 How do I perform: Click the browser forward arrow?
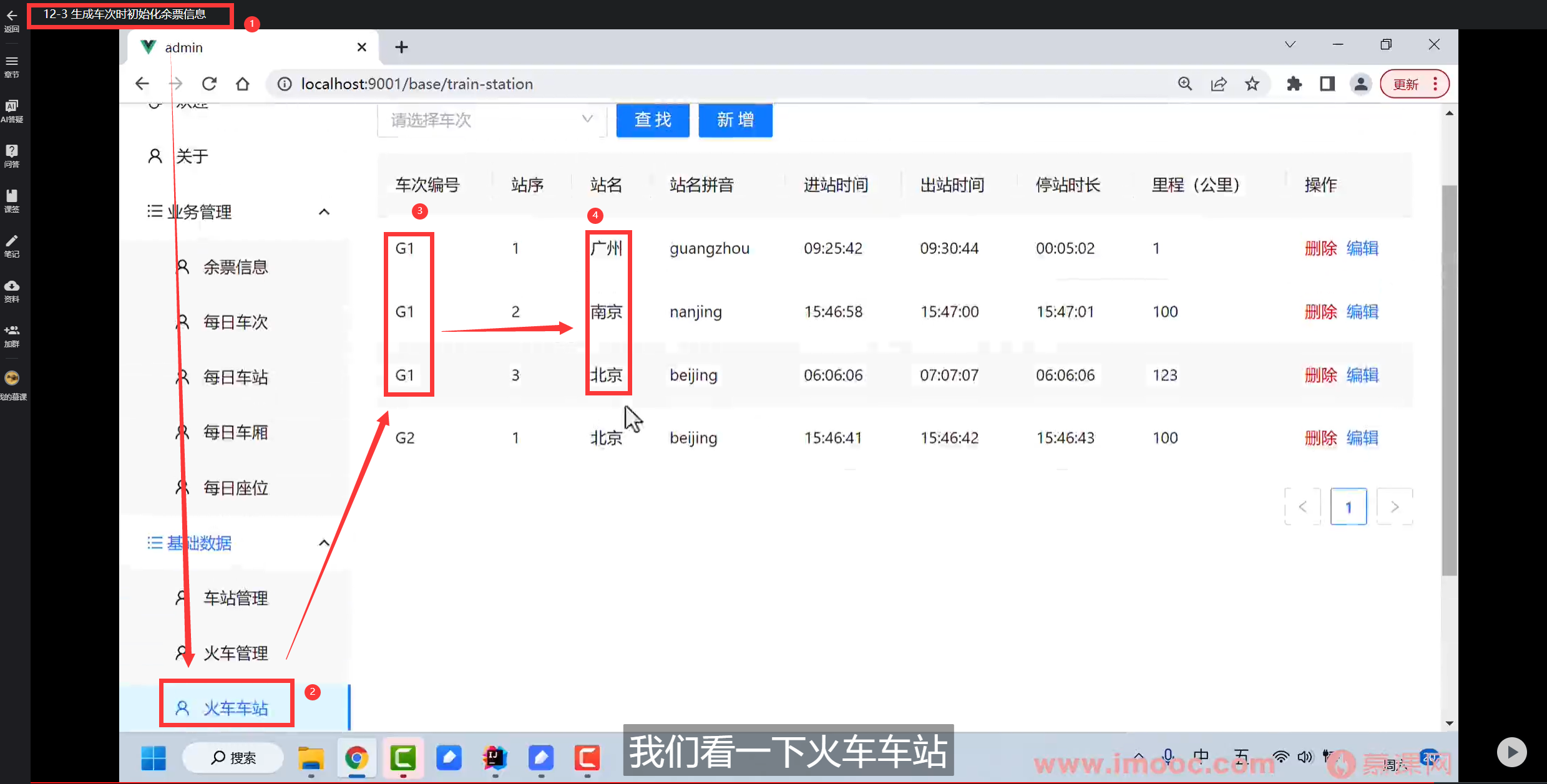pos(176,84)
